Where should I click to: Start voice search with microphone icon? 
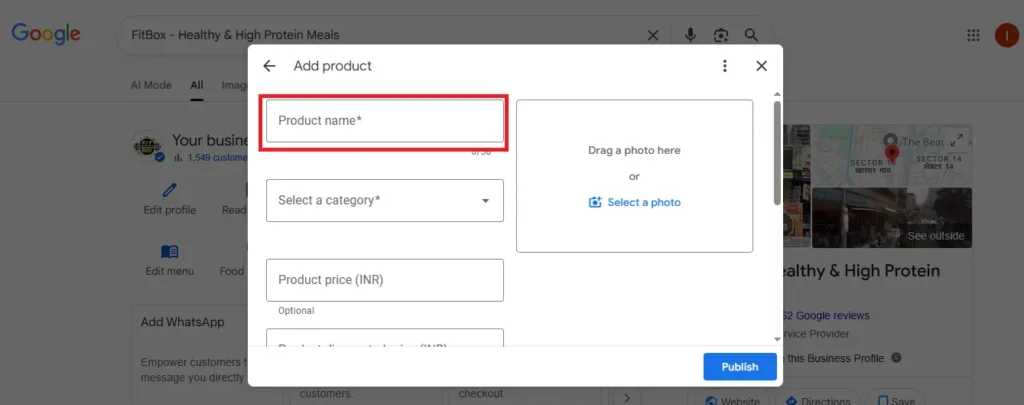click(690, 35)
